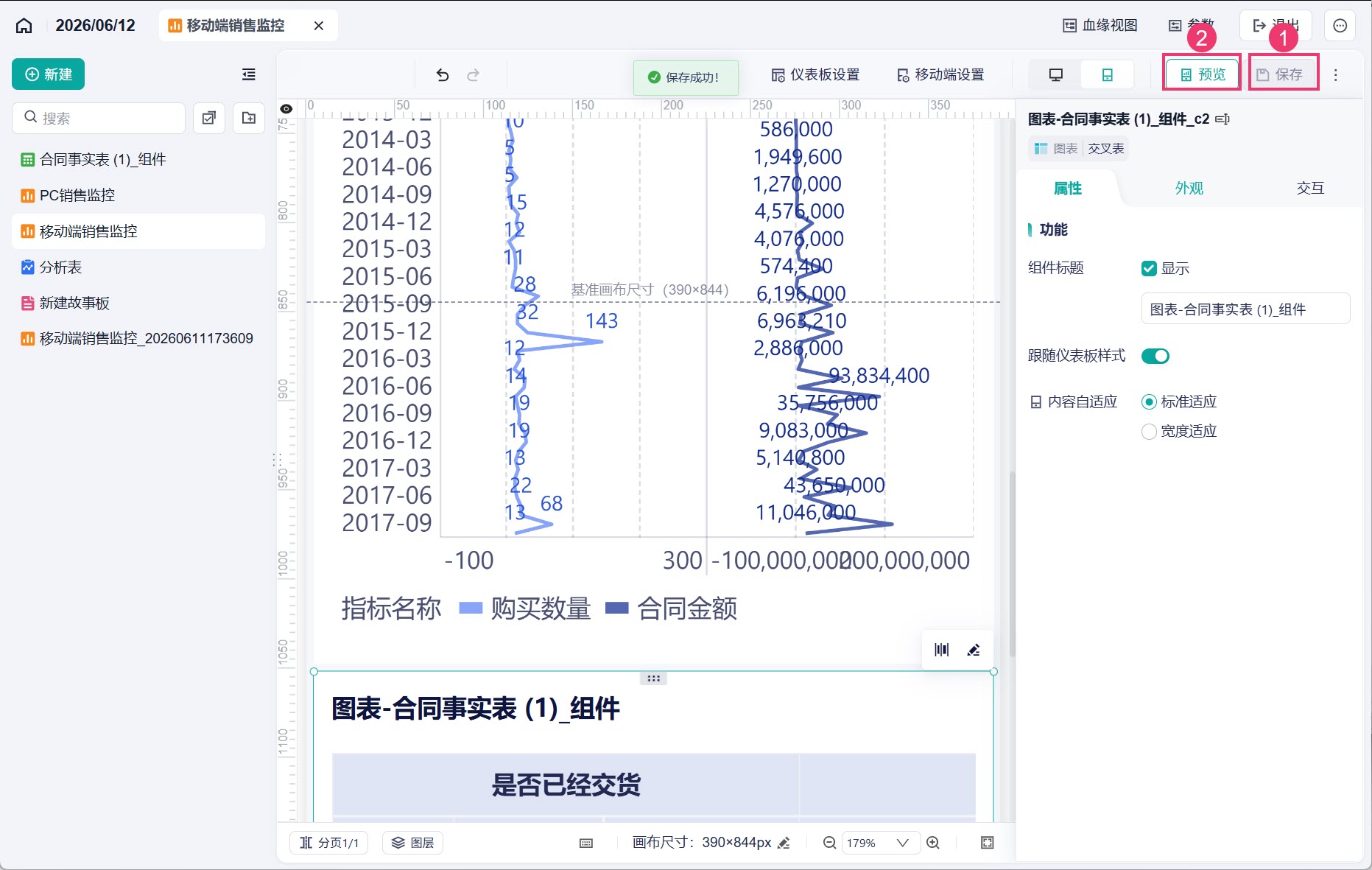Switch to the 交互 tab
Image resolution: width=1372 pixels, height=870 pixels.
(x=1310, y=188)
